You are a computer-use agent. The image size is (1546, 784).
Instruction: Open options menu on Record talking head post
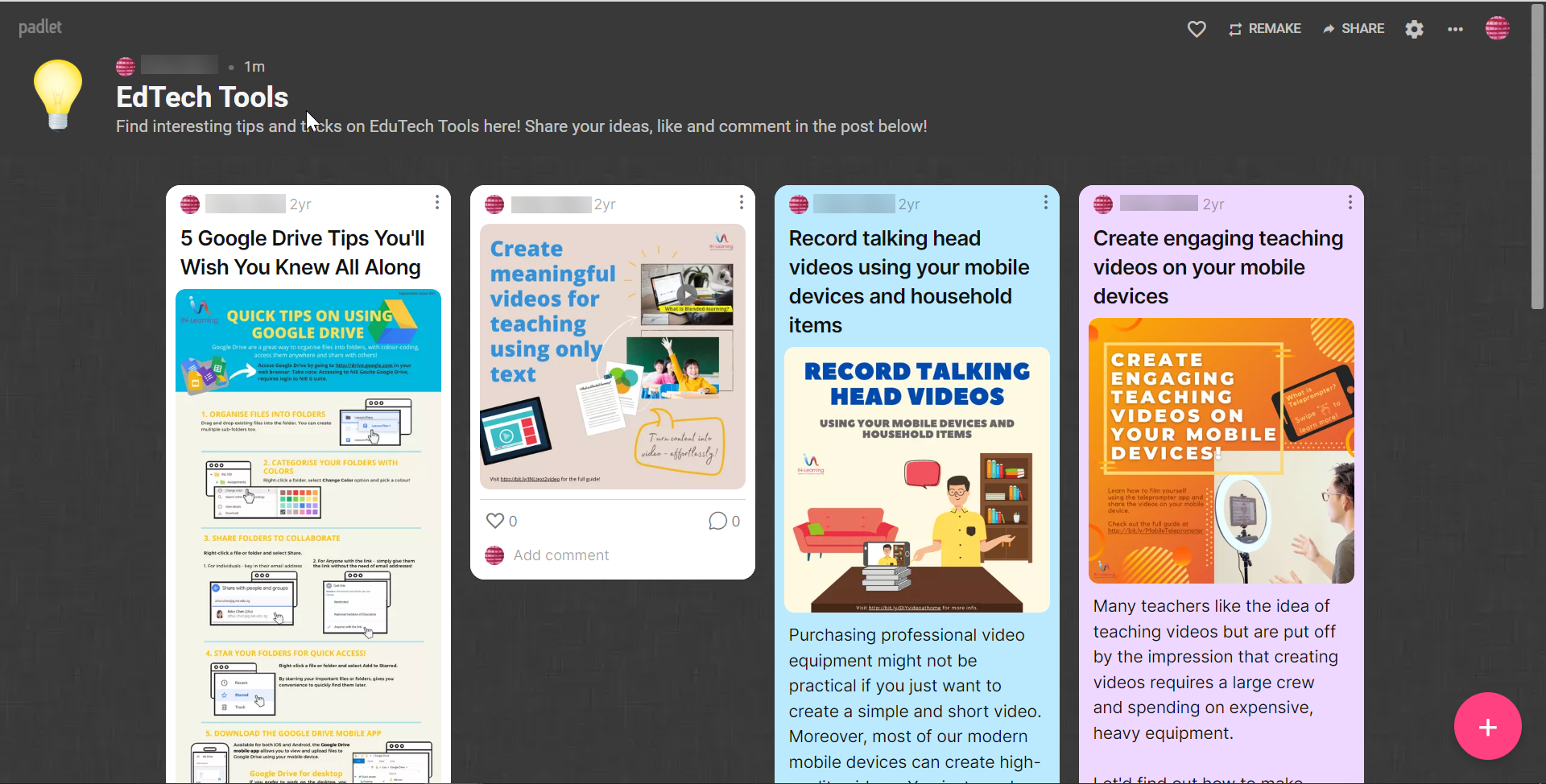tap(1046, 202)
